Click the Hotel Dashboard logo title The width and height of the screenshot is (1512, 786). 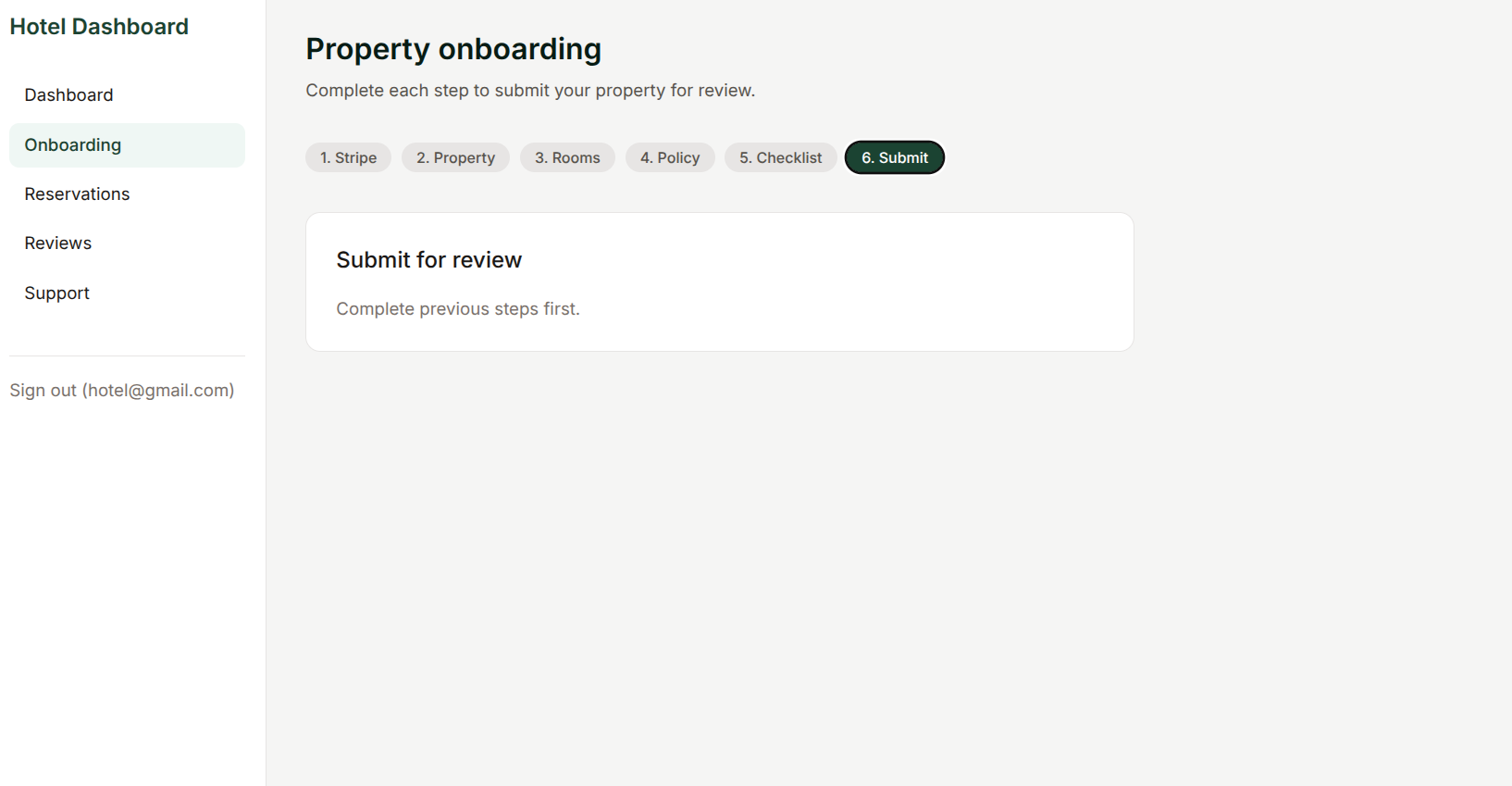pos(99,27)
